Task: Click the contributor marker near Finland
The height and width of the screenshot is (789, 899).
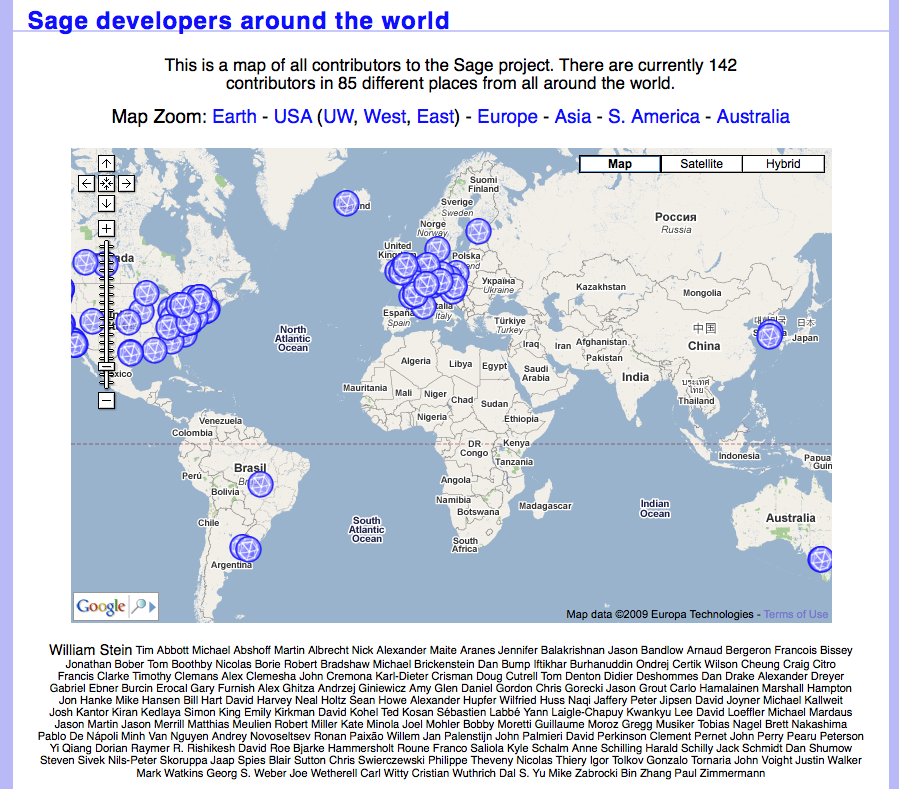Action: click(478, 232)
